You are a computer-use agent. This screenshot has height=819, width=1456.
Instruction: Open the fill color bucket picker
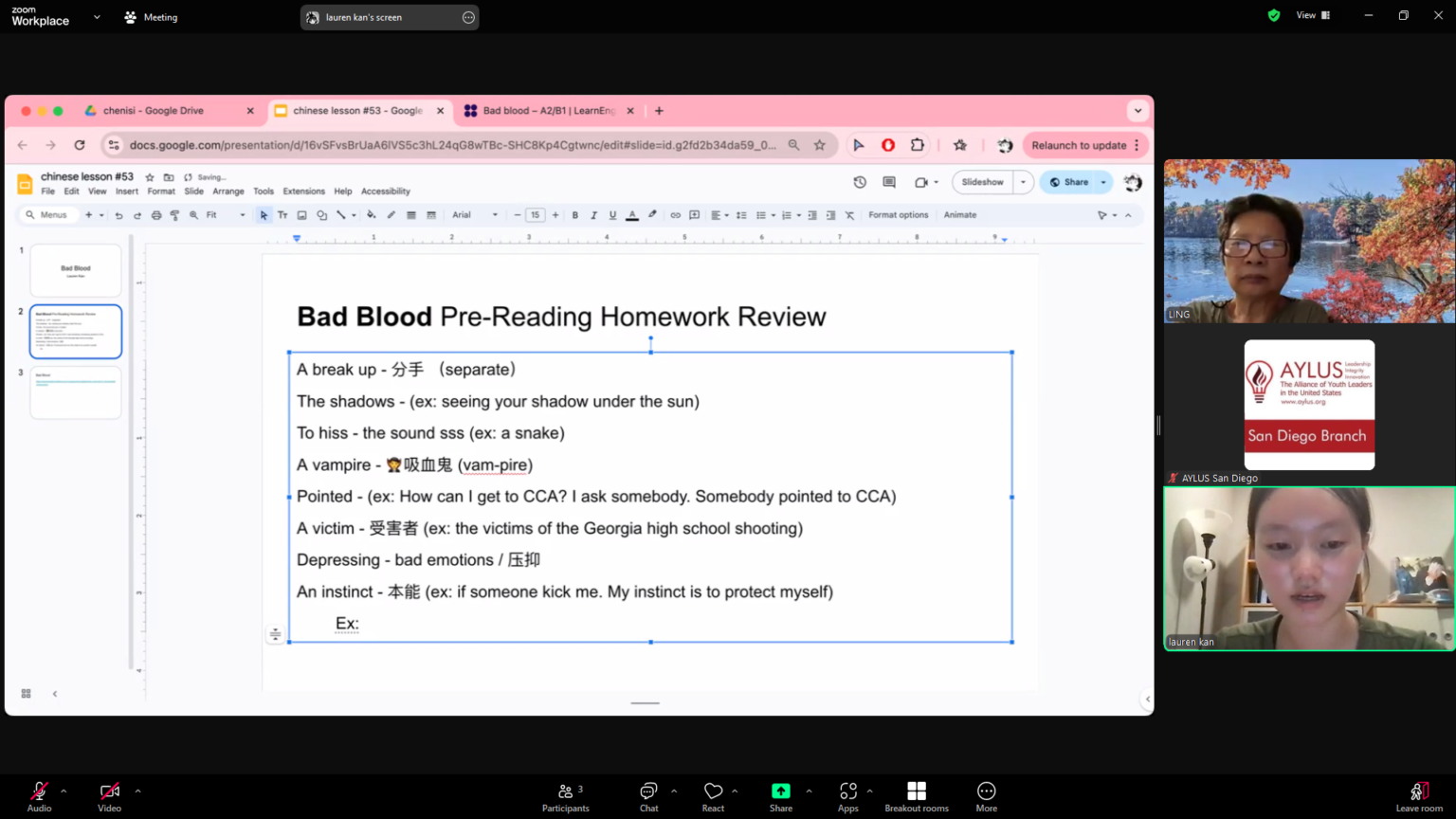click(371, 215)
